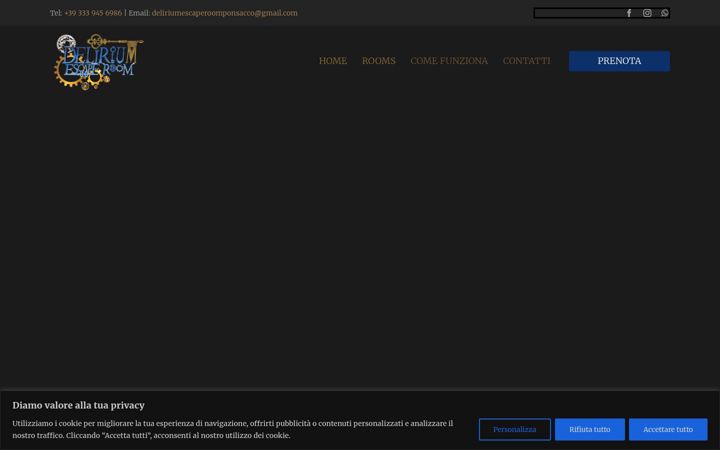The image size is (720, 450).
Task: Click Personalizza in the cookie banner
Action: click(514, 429)
